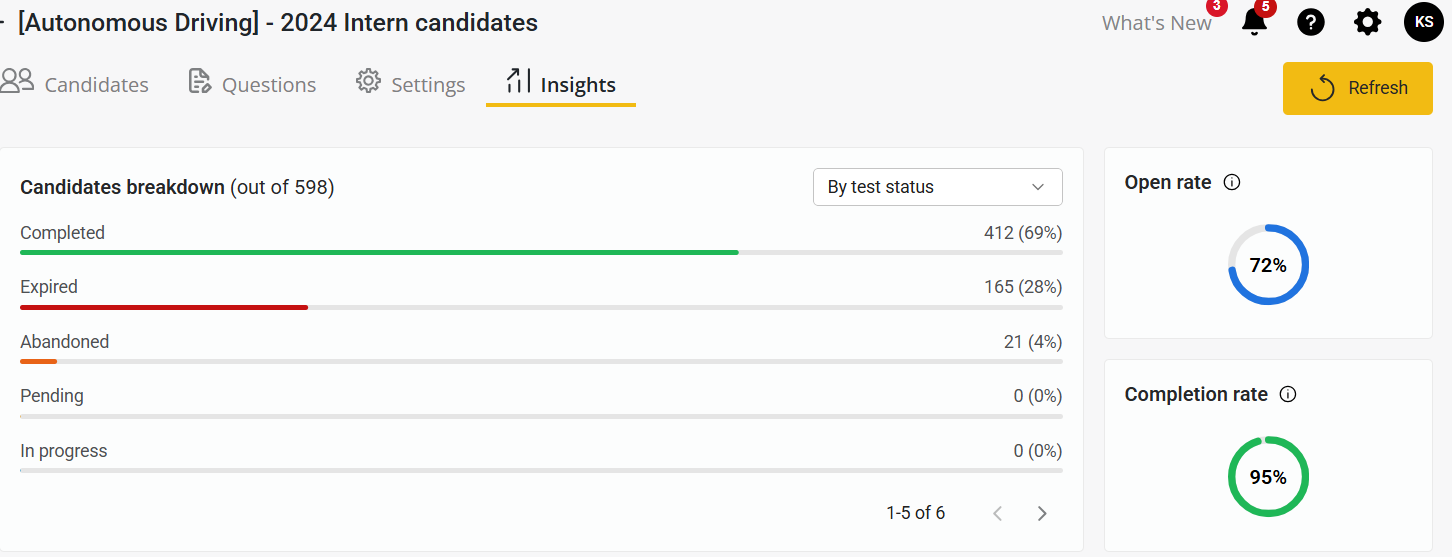This screenshot has height=557, width=1452.
Task: Click the Candidates people icon
Action: tap(17, 82)
